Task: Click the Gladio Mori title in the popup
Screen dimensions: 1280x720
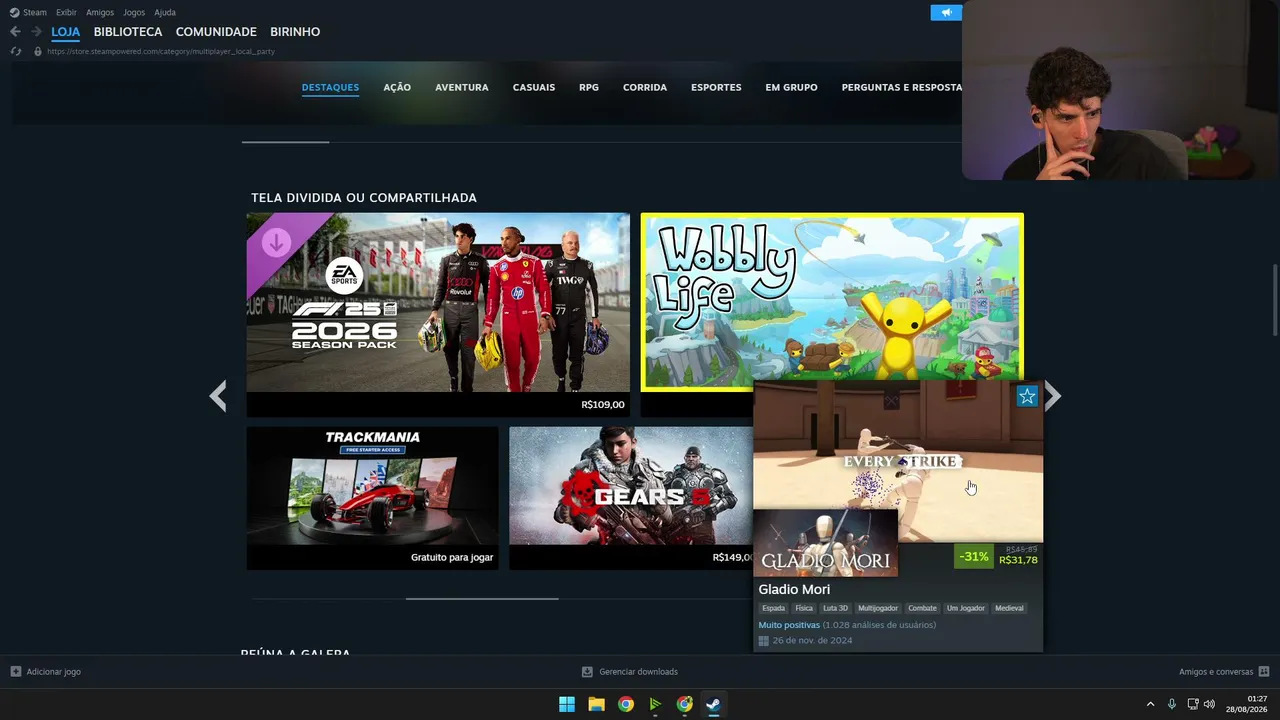Action: (794, 589)
